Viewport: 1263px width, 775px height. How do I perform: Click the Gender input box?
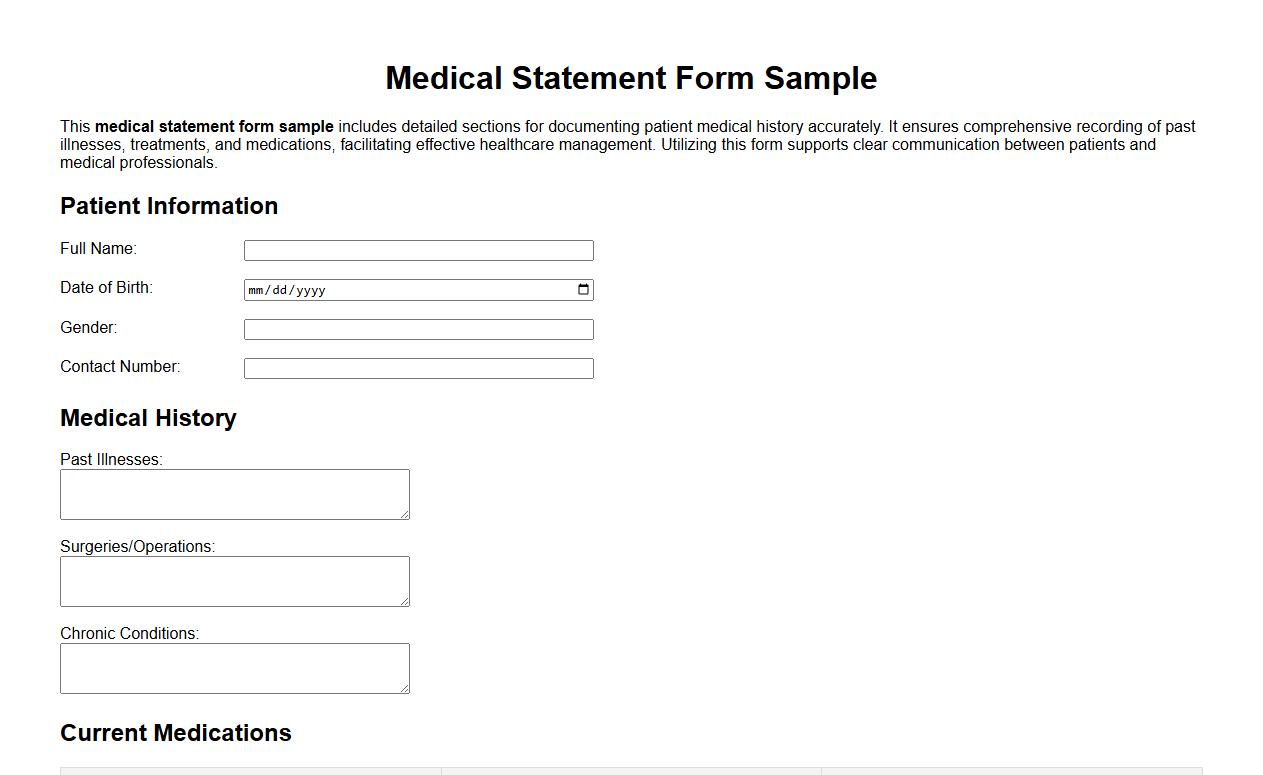[419, 328]
